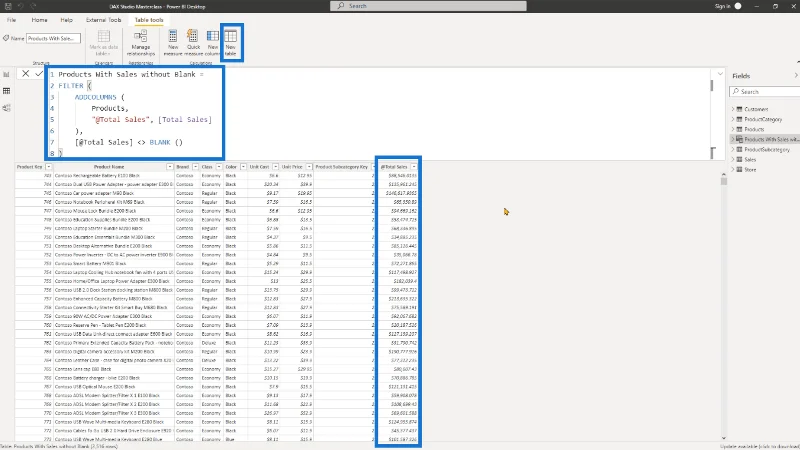Screen dimensions: 800x450
Task: Open @Total Sales column filter dropdown
Action: [414, 167]
